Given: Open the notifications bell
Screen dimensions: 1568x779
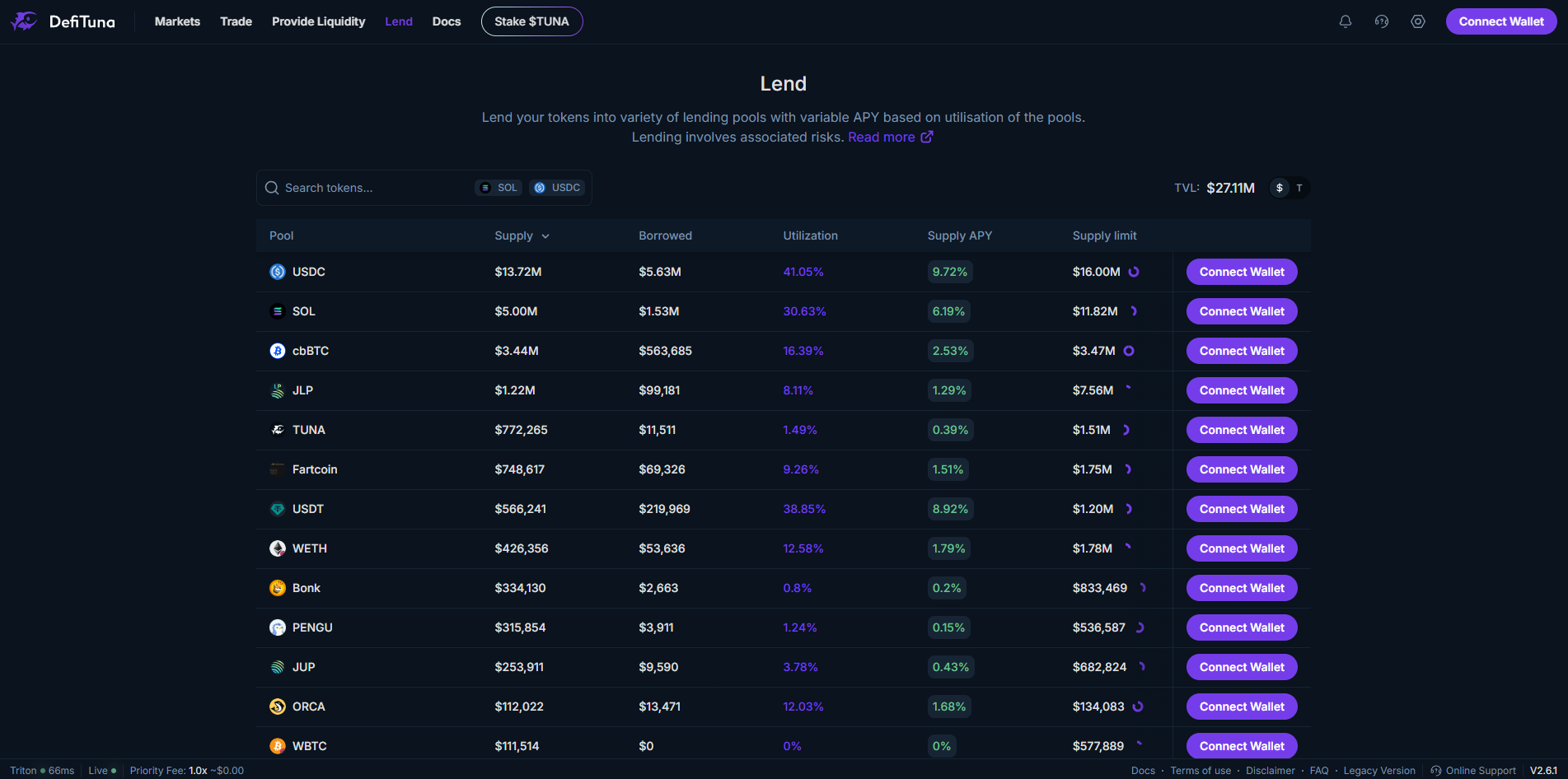Looking at the screenshot, I should pyautogui.click(x=1345, y=21).
